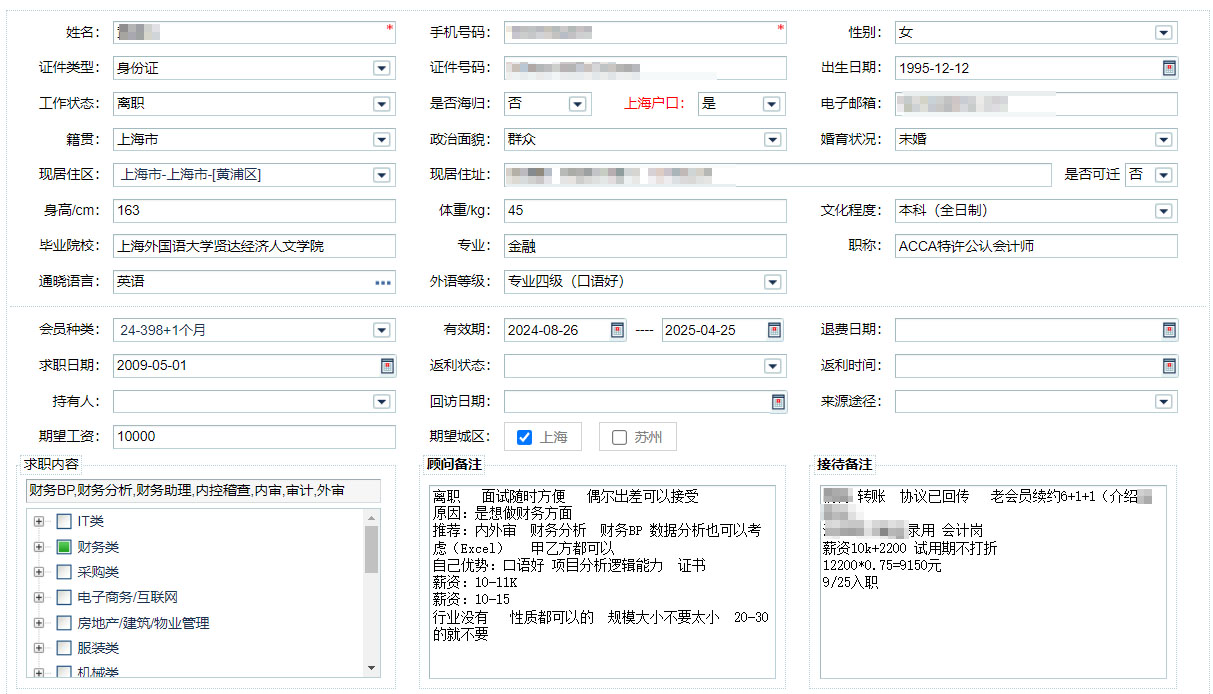The width and height of the screenshot is (1213, 694).
Task: Click the 求职内容 tree scrollbar up arrow
Action: coord(372,517)
